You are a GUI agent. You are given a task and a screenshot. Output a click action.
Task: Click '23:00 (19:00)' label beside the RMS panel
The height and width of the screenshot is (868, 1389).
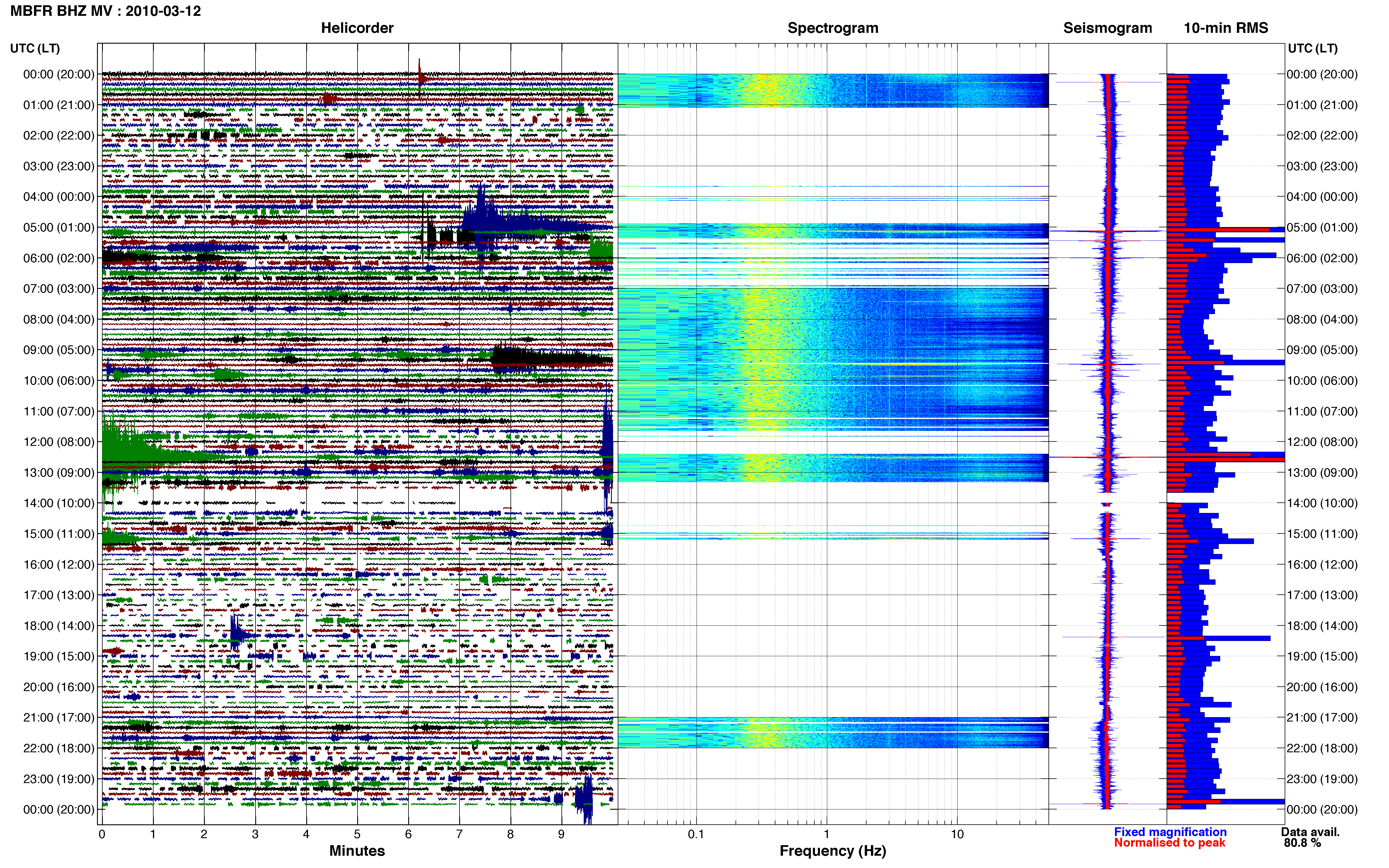click(1322, 779)
